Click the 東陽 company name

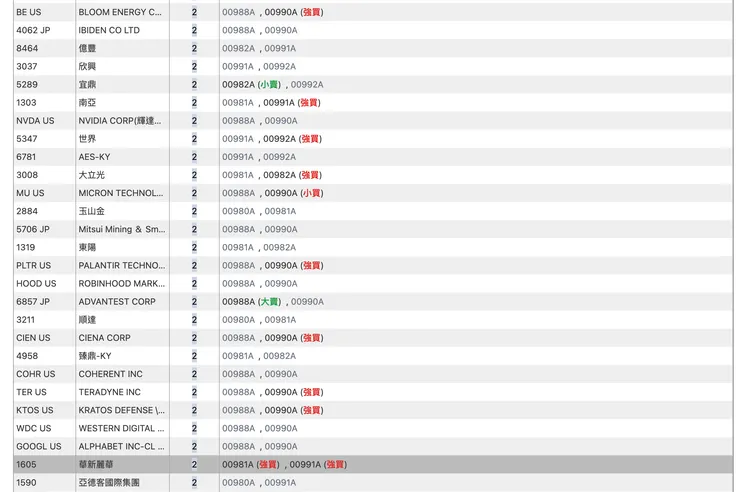pyautogui.click(x=87, y=247)
